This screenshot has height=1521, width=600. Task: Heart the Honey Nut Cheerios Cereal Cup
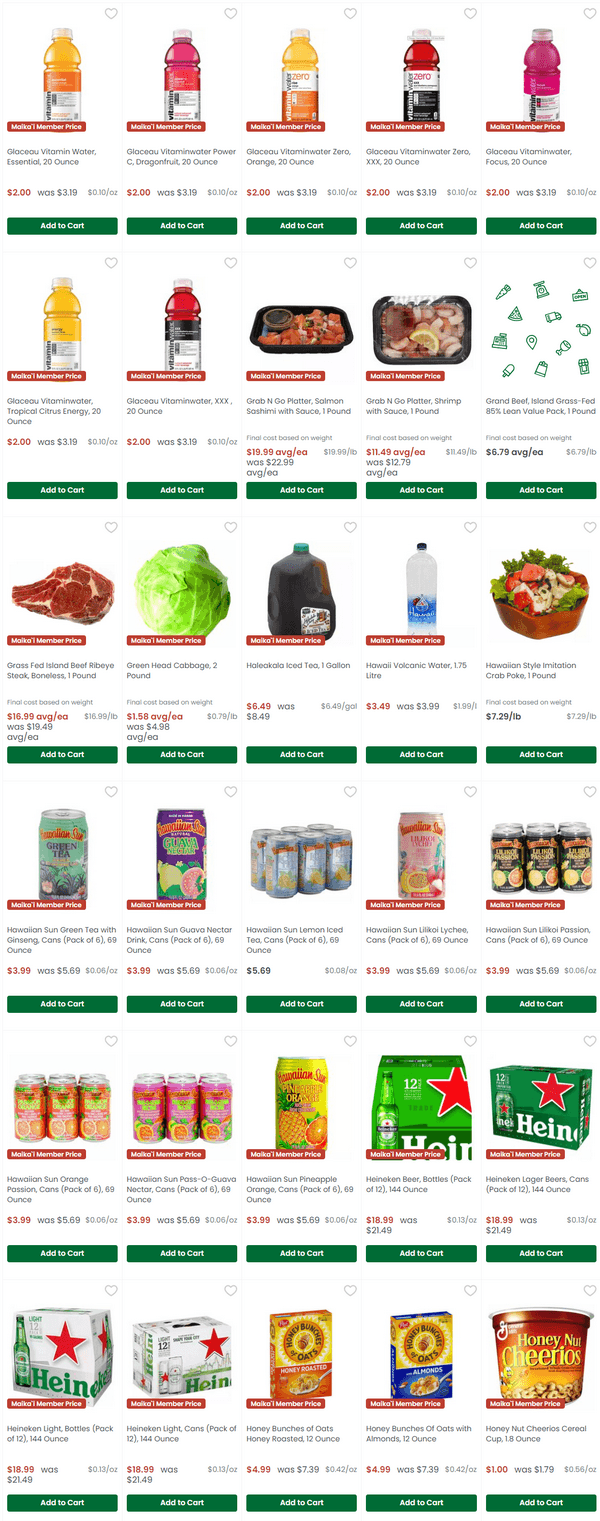590,1290
